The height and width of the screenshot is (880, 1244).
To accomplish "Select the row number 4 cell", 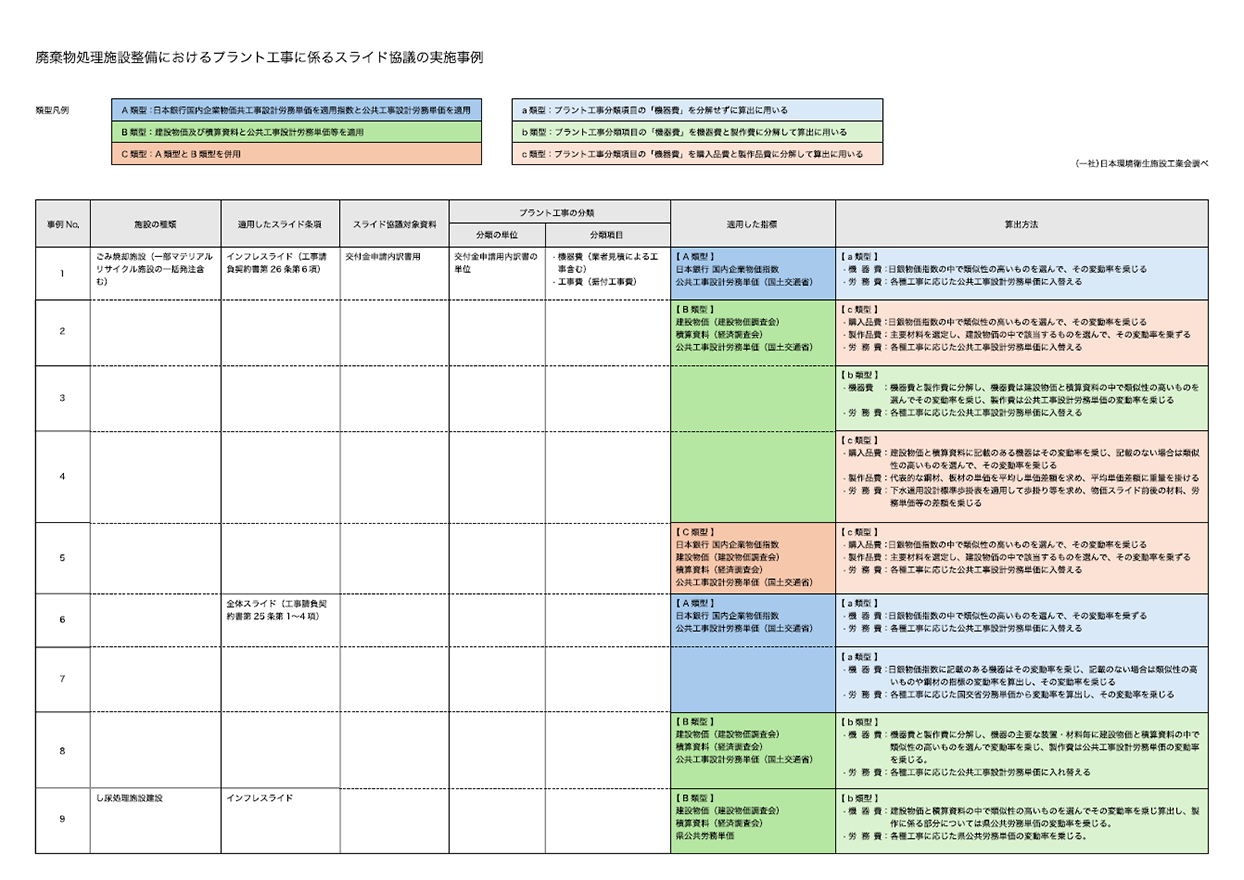I will (62, 476).
